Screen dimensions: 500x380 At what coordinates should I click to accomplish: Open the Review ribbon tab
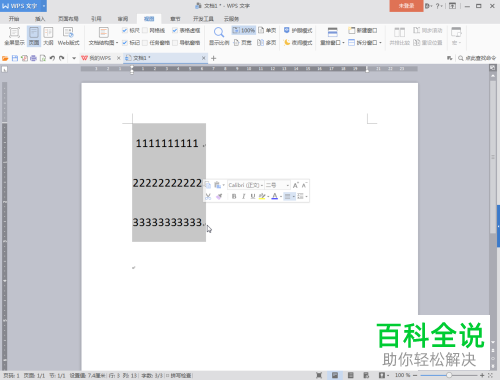pyautogui.click(x=123, y=19)
